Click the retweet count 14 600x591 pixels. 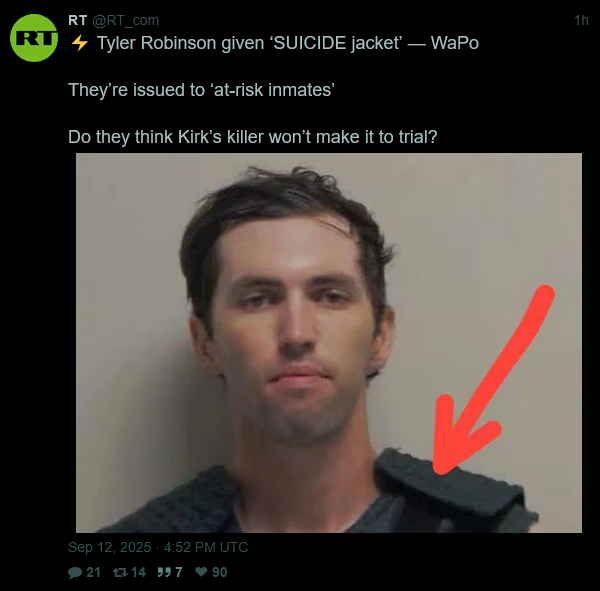(139, 572)
